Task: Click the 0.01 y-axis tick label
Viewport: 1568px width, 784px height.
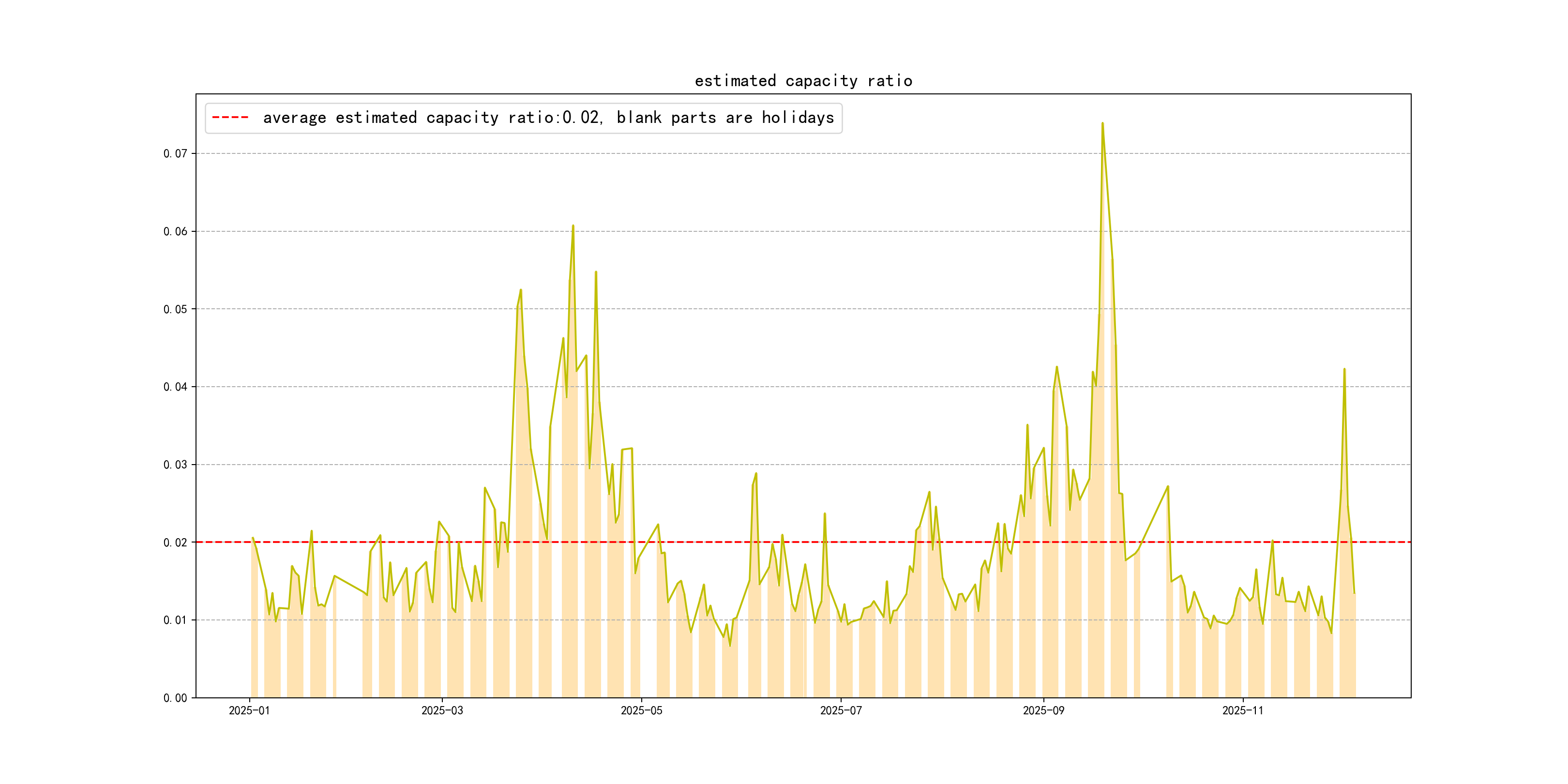Action: (x=175, y=620)
